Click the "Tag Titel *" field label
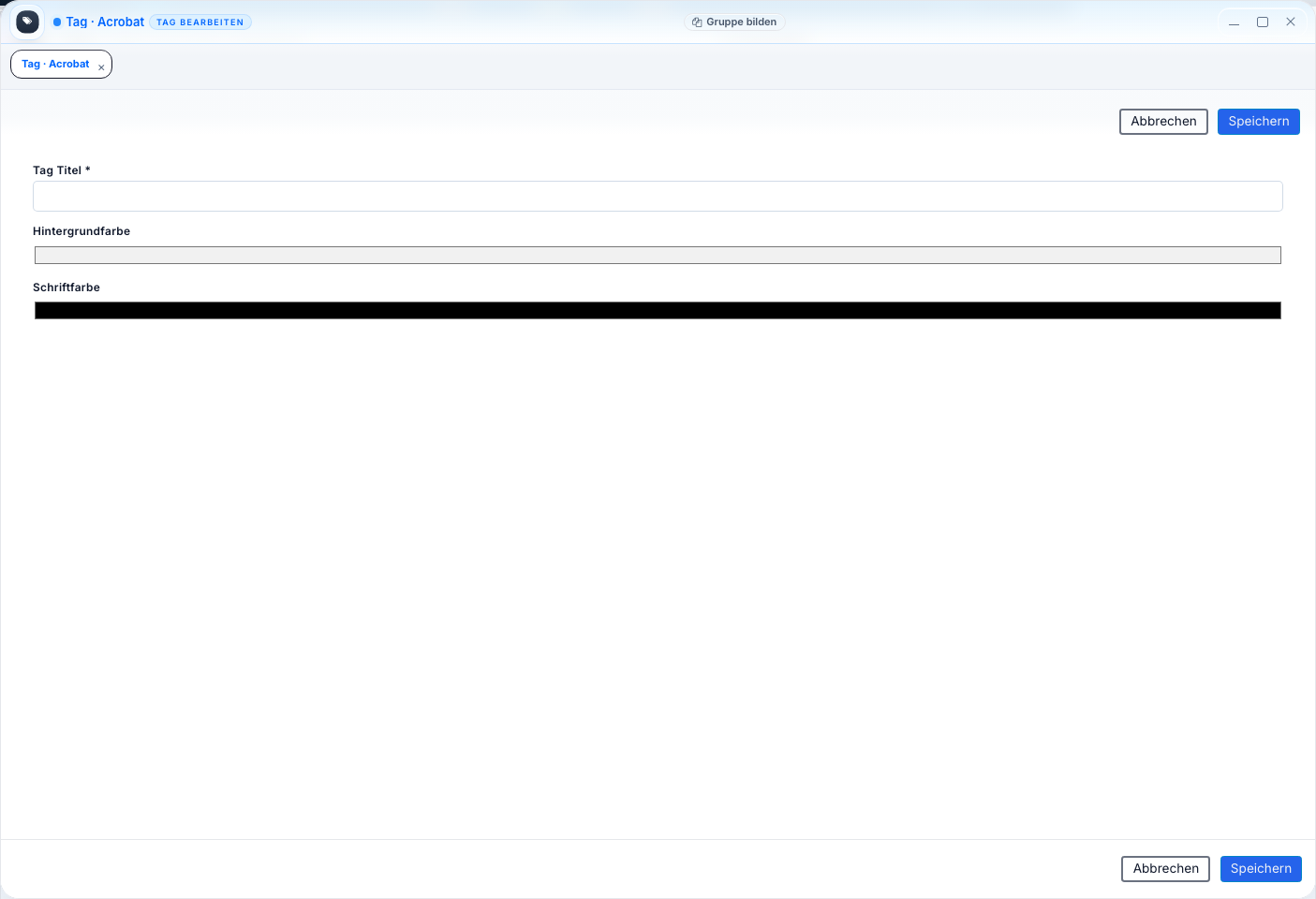 click(x=61, y=170)
